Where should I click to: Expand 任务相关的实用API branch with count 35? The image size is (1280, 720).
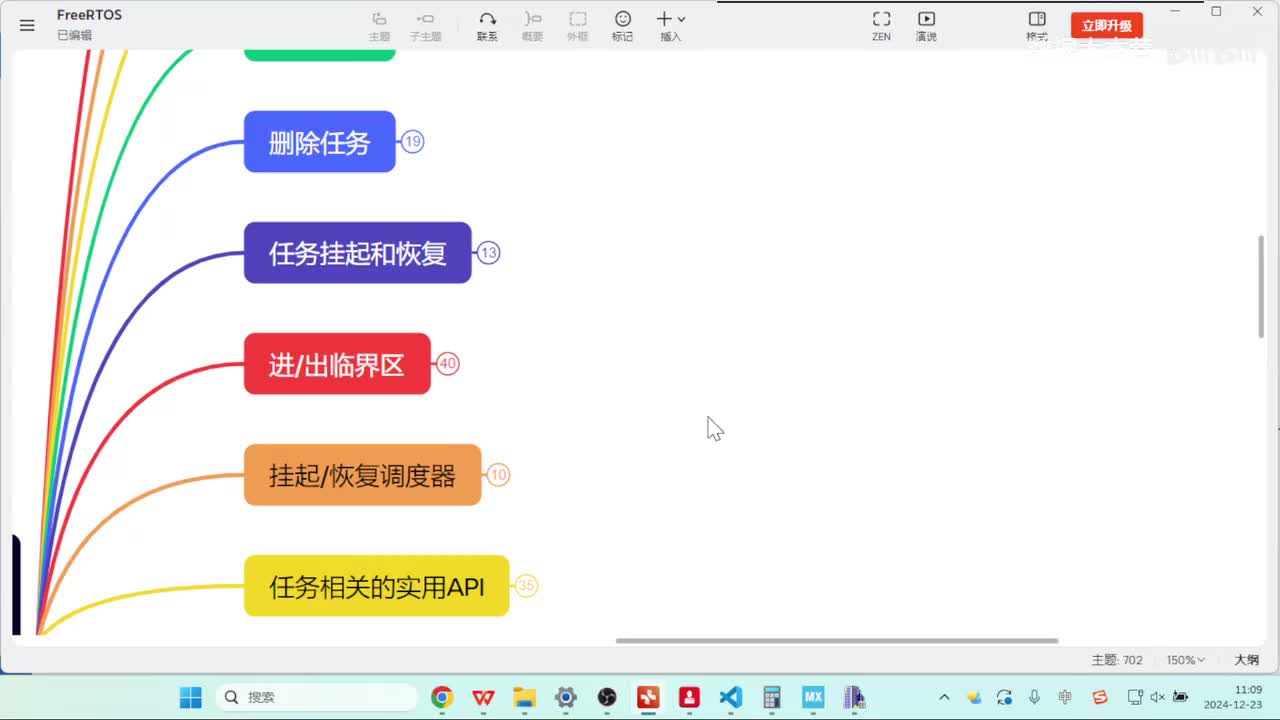pyautogui.click(x=526, y=586)
